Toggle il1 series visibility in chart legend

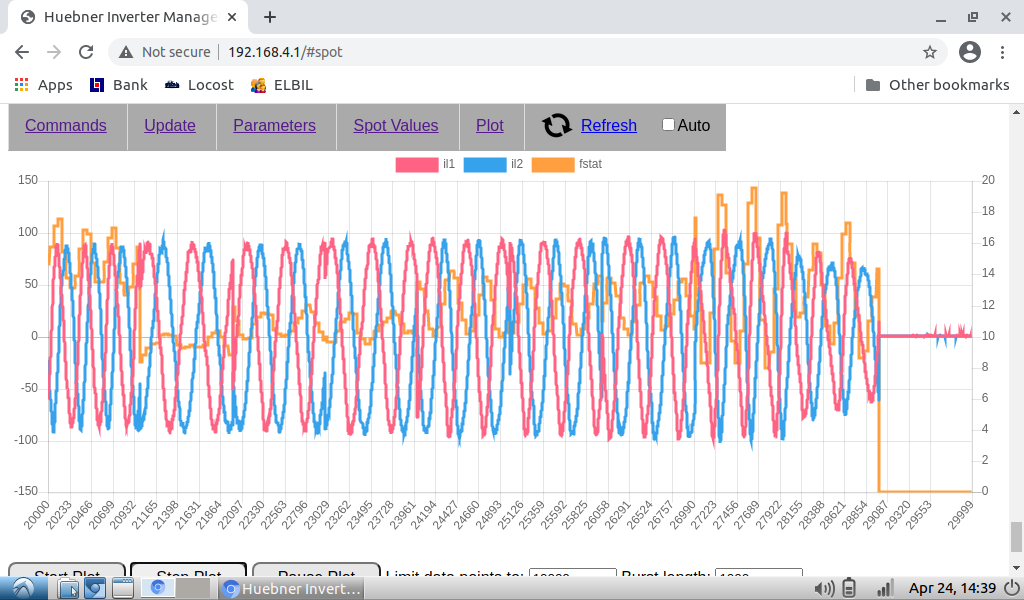coord(416,164)
